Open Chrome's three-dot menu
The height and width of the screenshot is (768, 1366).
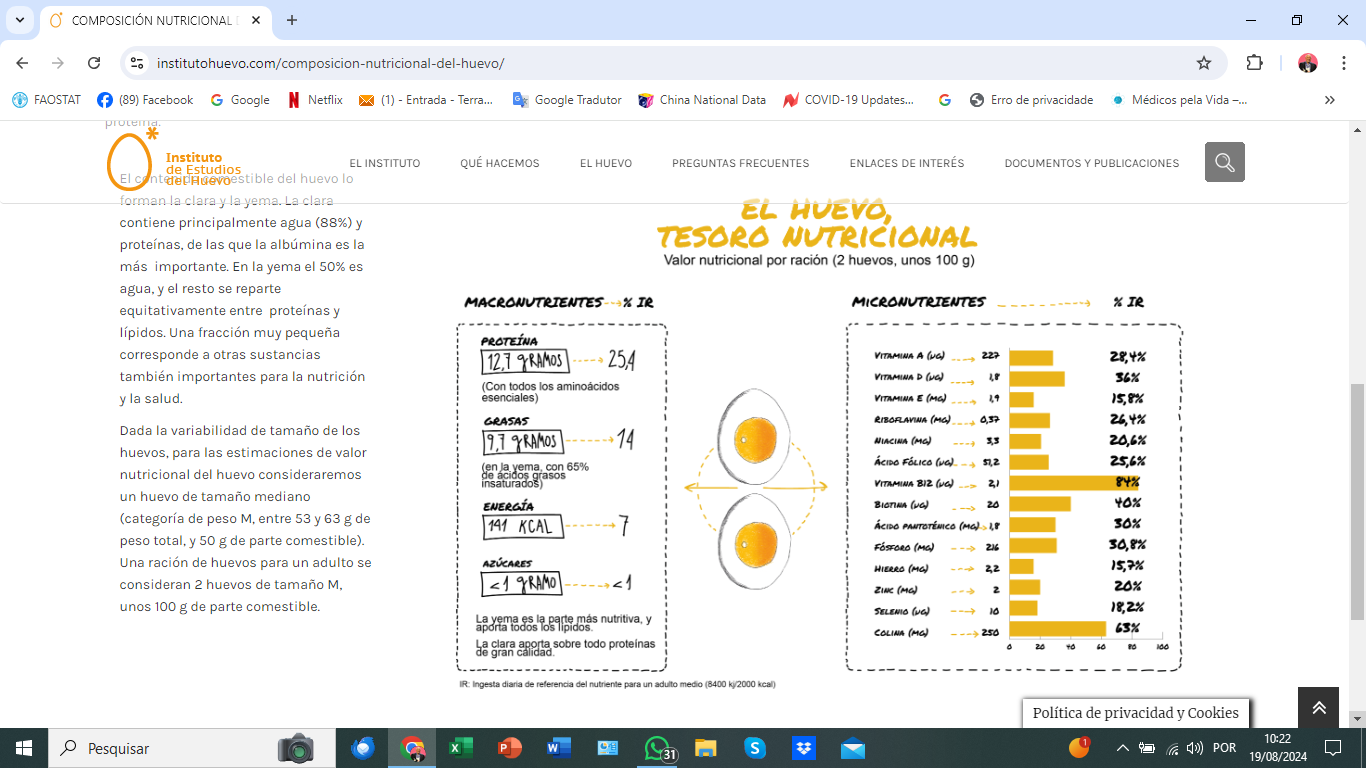point(1344,63)
